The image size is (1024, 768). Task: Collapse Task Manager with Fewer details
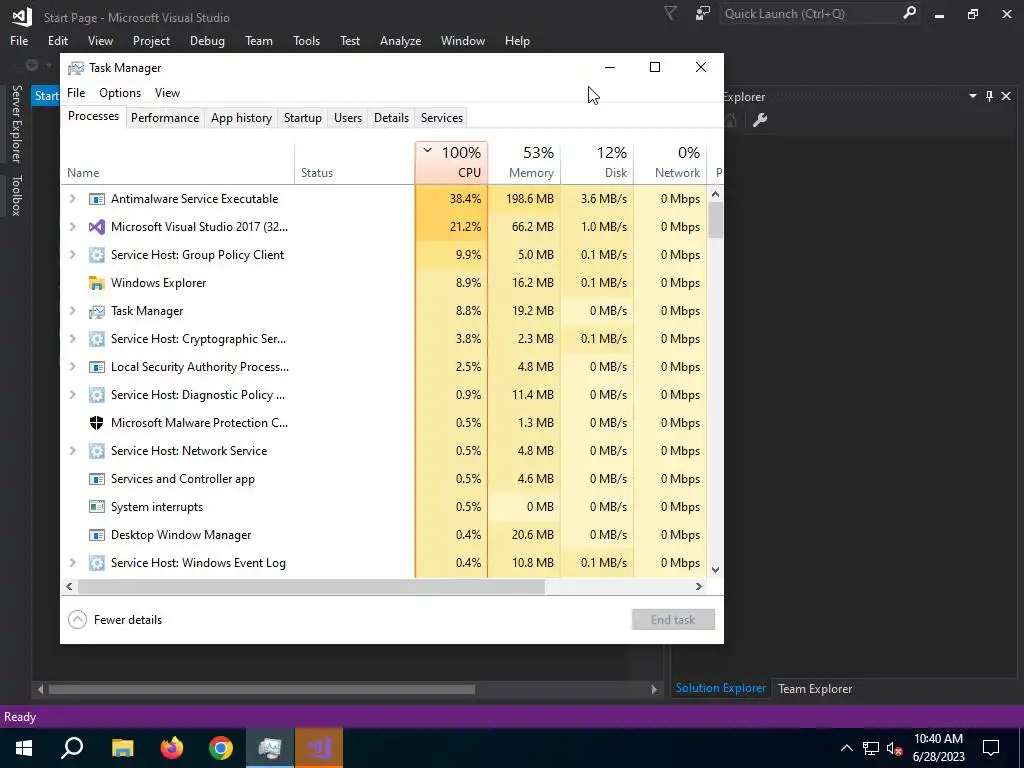click(x=115, y=620)
